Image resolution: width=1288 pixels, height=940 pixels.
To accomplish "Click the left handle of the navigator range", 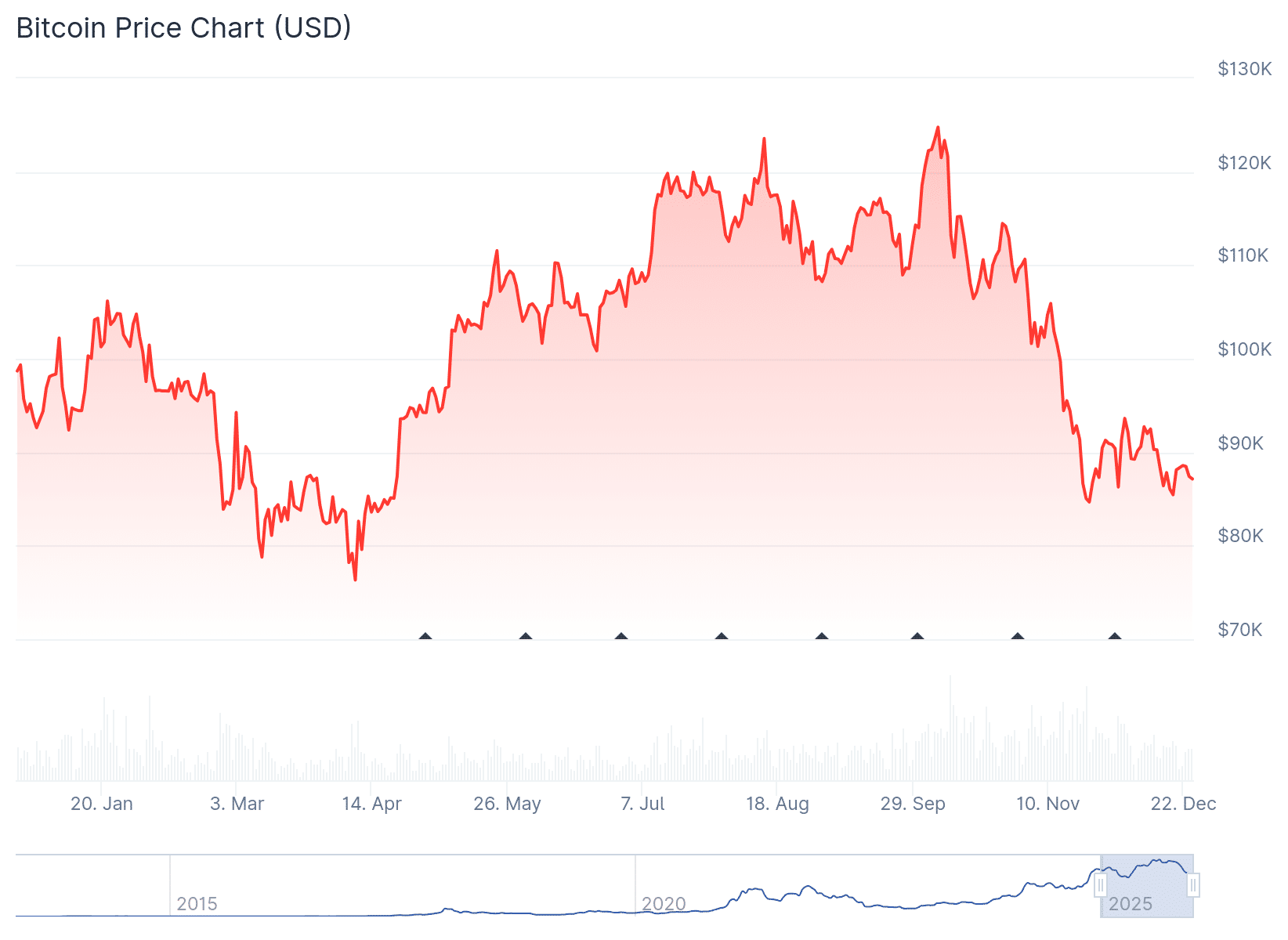I will click(x=1100, y=886).
